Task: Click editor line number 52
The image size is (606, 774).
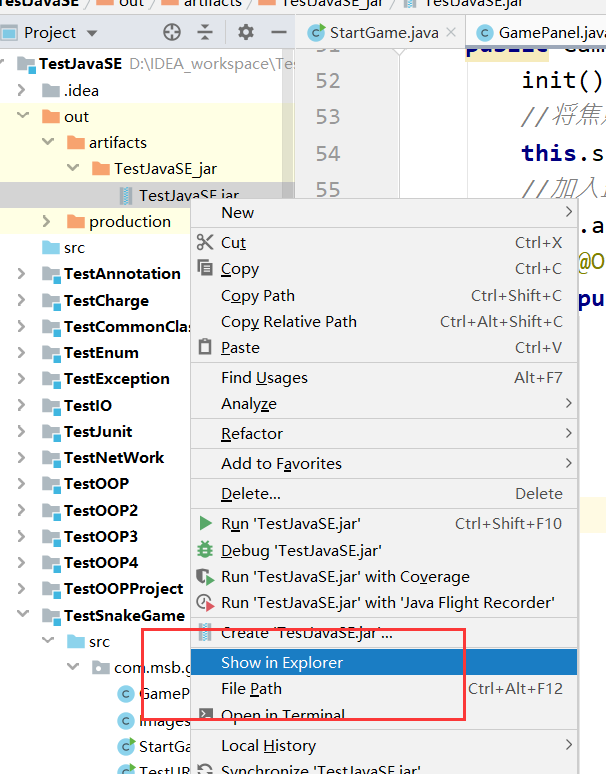Action: (x=328, y=80)
